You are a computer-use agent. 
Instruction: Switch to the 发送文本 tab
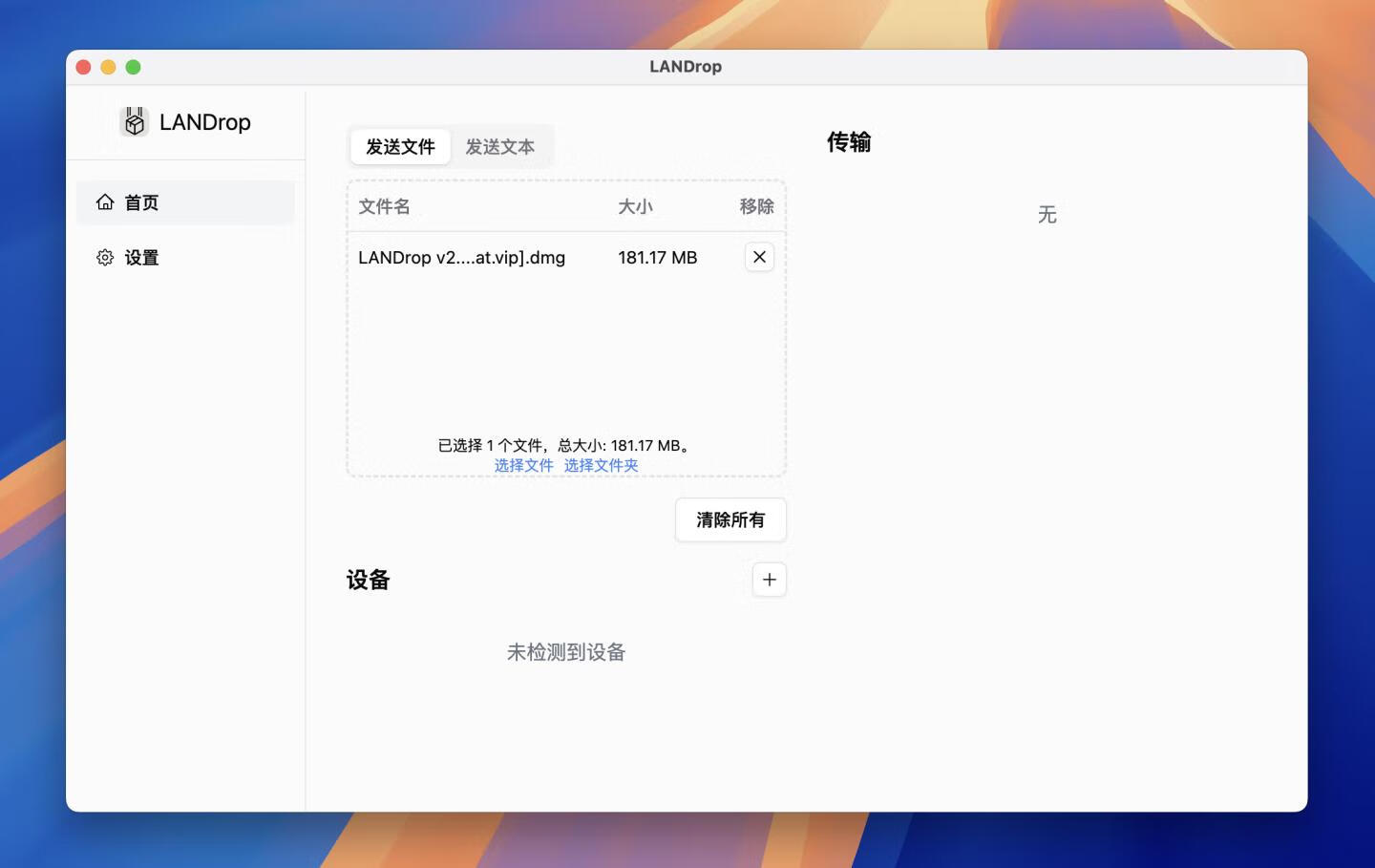coord(500,147)
